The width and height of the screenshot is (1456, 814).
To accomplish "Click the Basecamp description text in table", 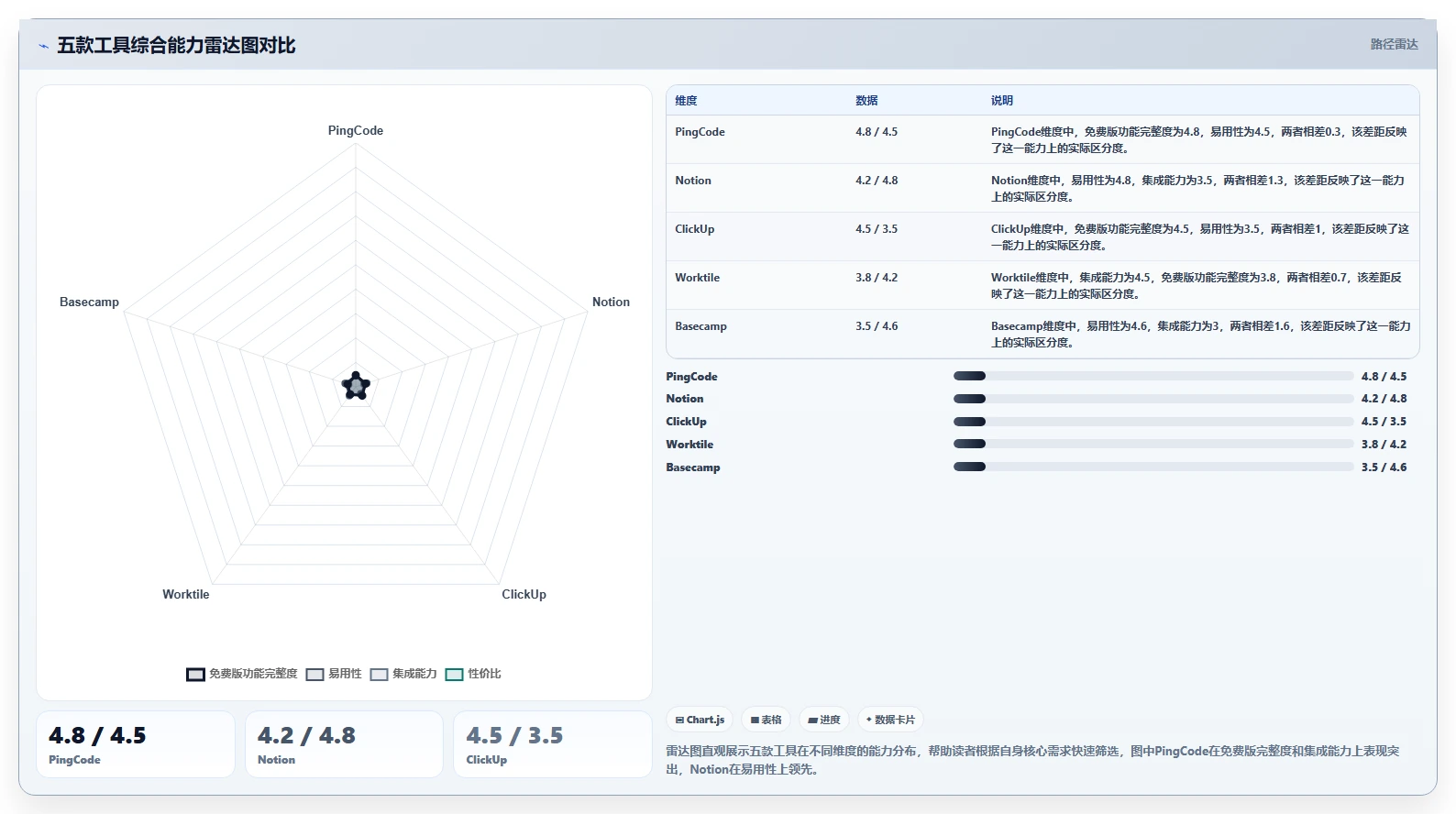I will [1201, 334].
